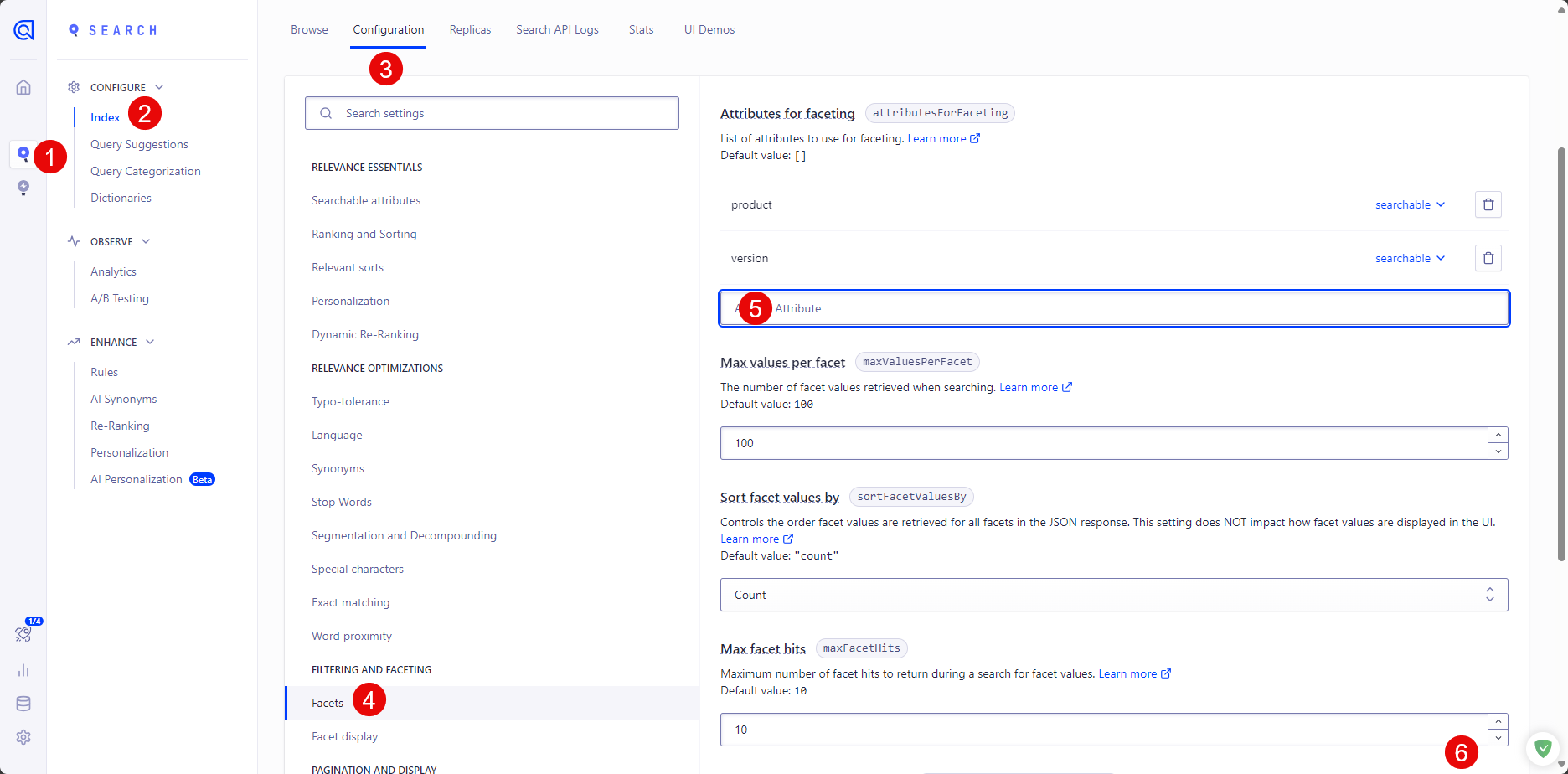Increase Max values per facet value
Viewport: 1568px width, 774px height.
tap(1498, 435)
